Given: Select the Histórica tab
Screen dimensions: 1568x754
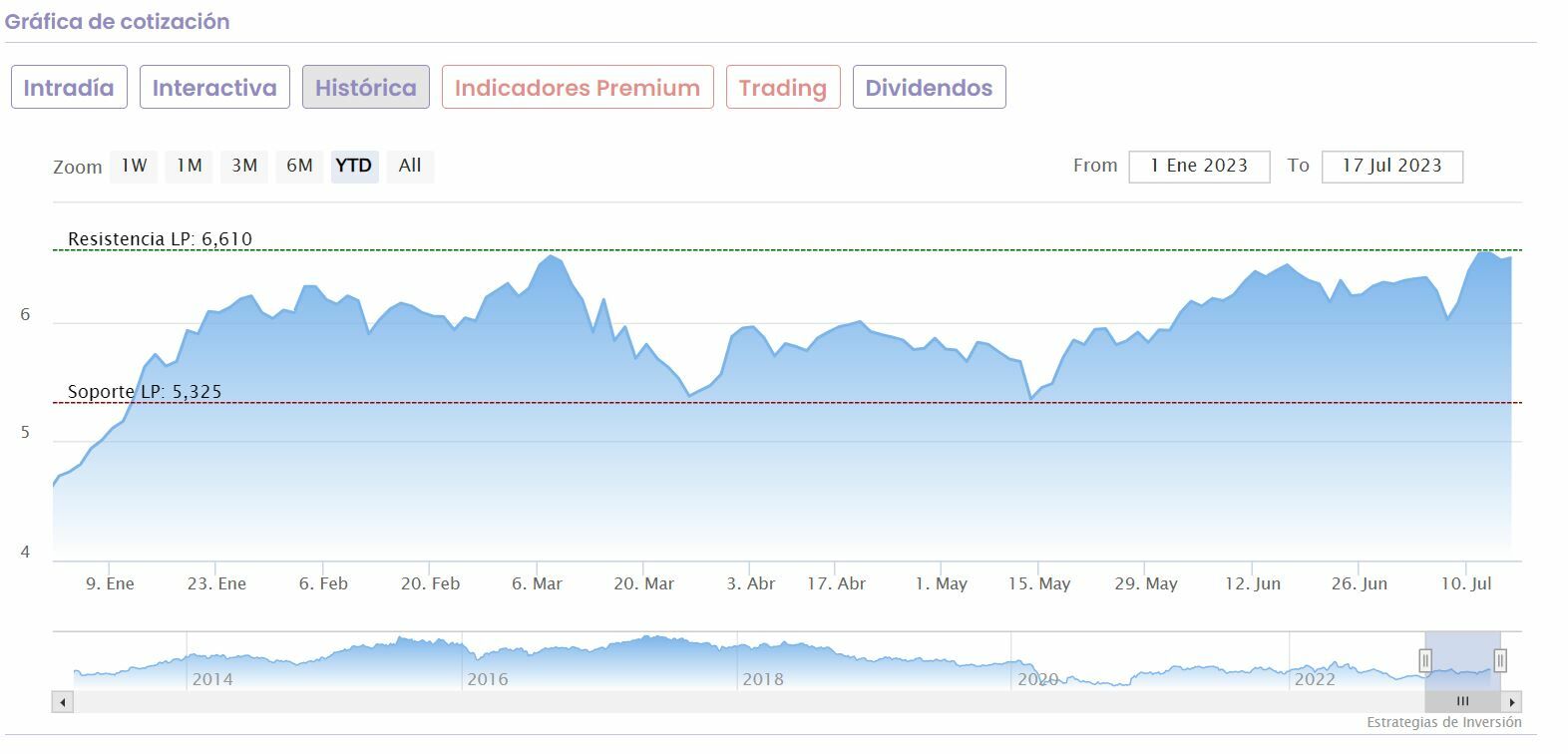Looking at the screenshot, I should (366, 88).
